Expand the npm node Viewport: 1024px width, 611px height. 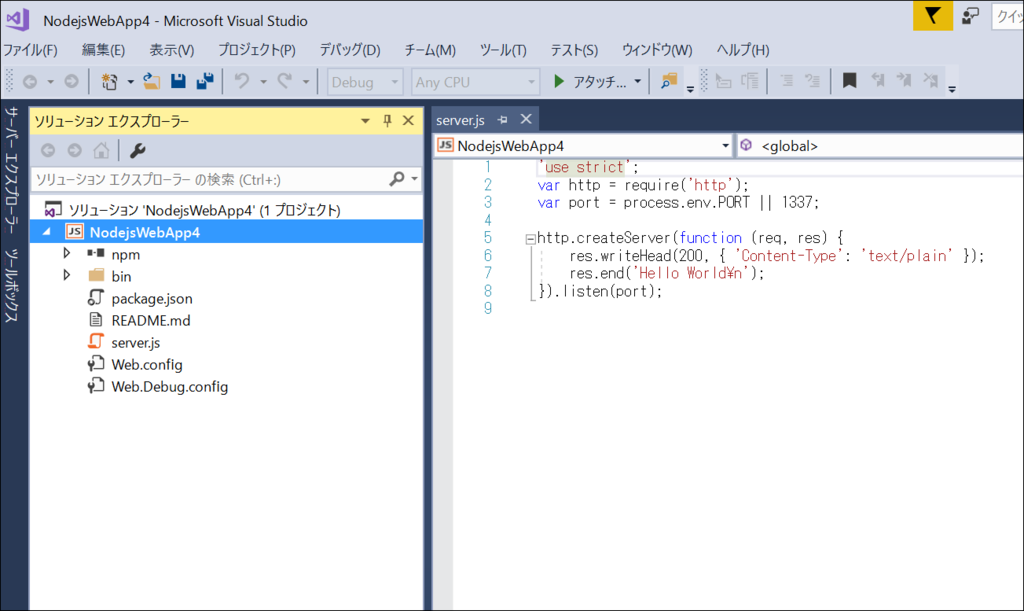(67, 253)
